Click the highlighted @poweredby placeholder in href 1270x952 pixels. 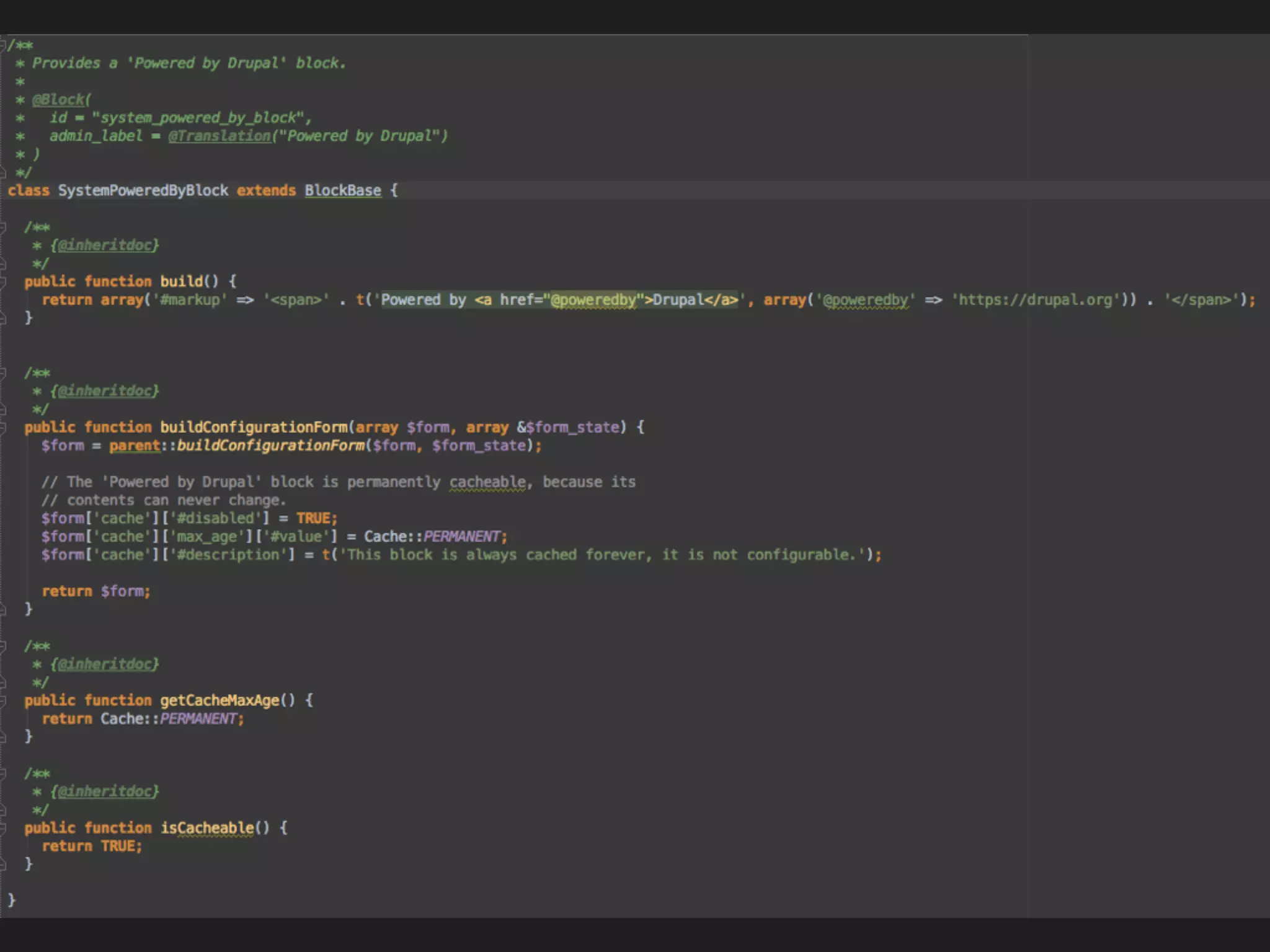point(593,300)
